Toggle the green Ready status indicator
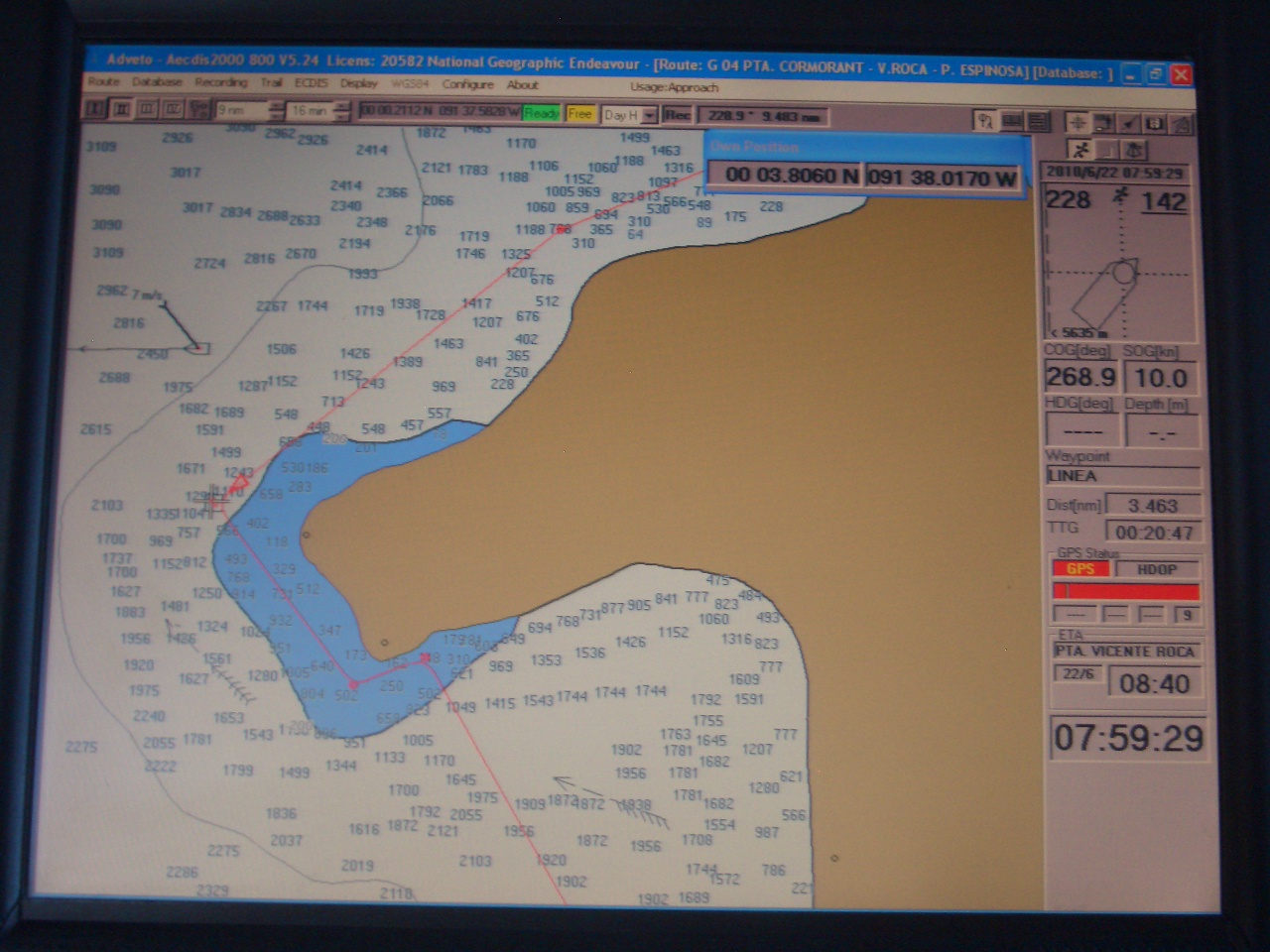 point(542,114)
